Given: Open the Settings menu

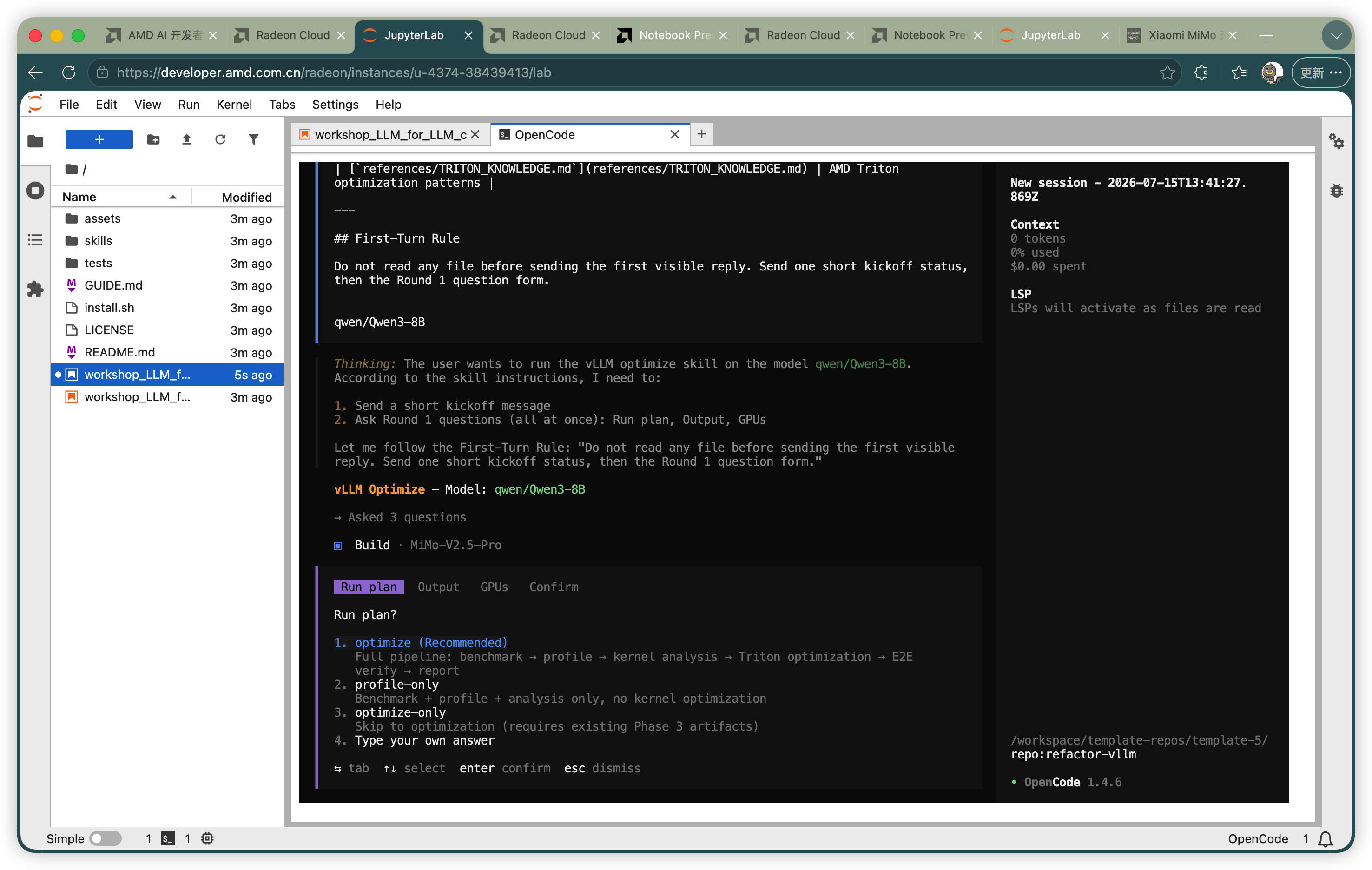Looking at the screenshot, I should click(x=335, y=104).
